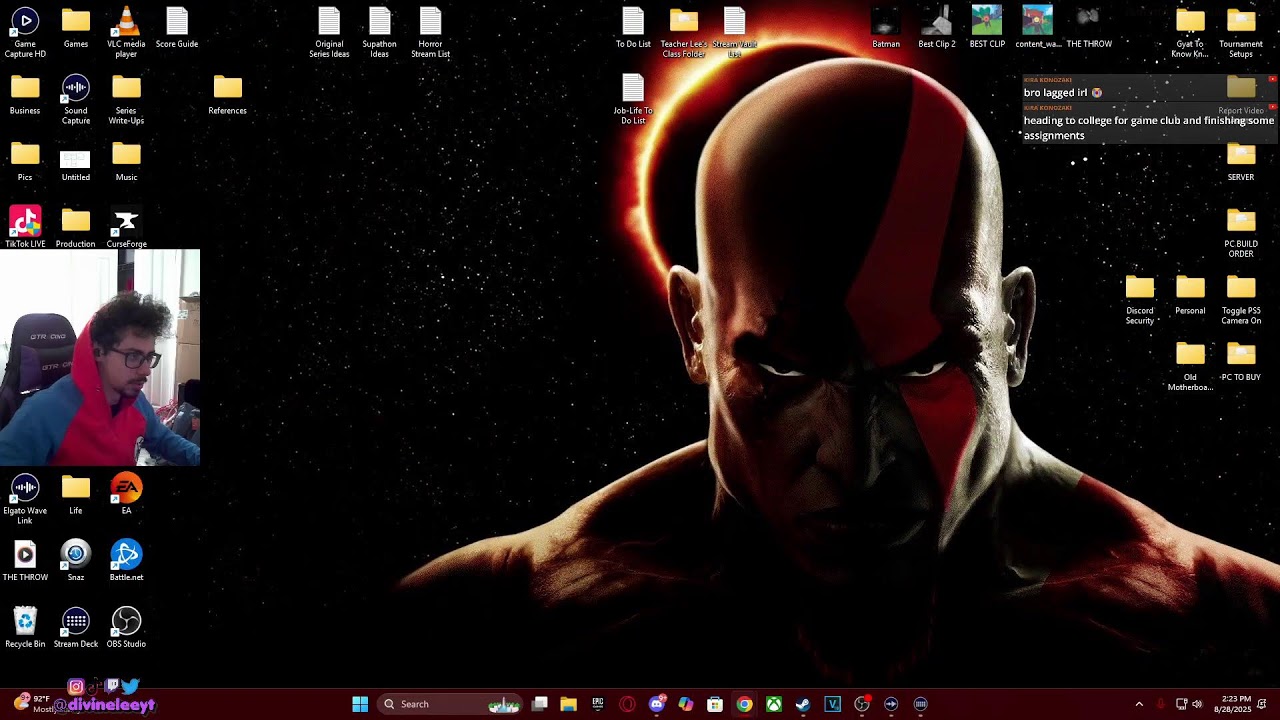The width and height of the screenshot is (1280, 720).
Task: Launch Epic Games from the taskbar
Action: 598,704
